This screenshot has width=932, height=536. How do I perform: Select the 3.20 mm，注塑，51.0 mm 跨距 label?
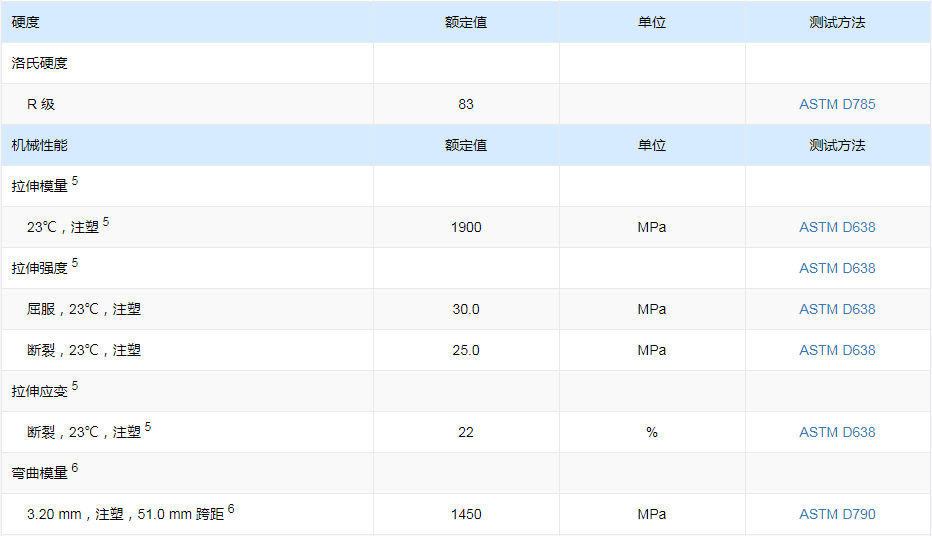(x=125, y=514)
